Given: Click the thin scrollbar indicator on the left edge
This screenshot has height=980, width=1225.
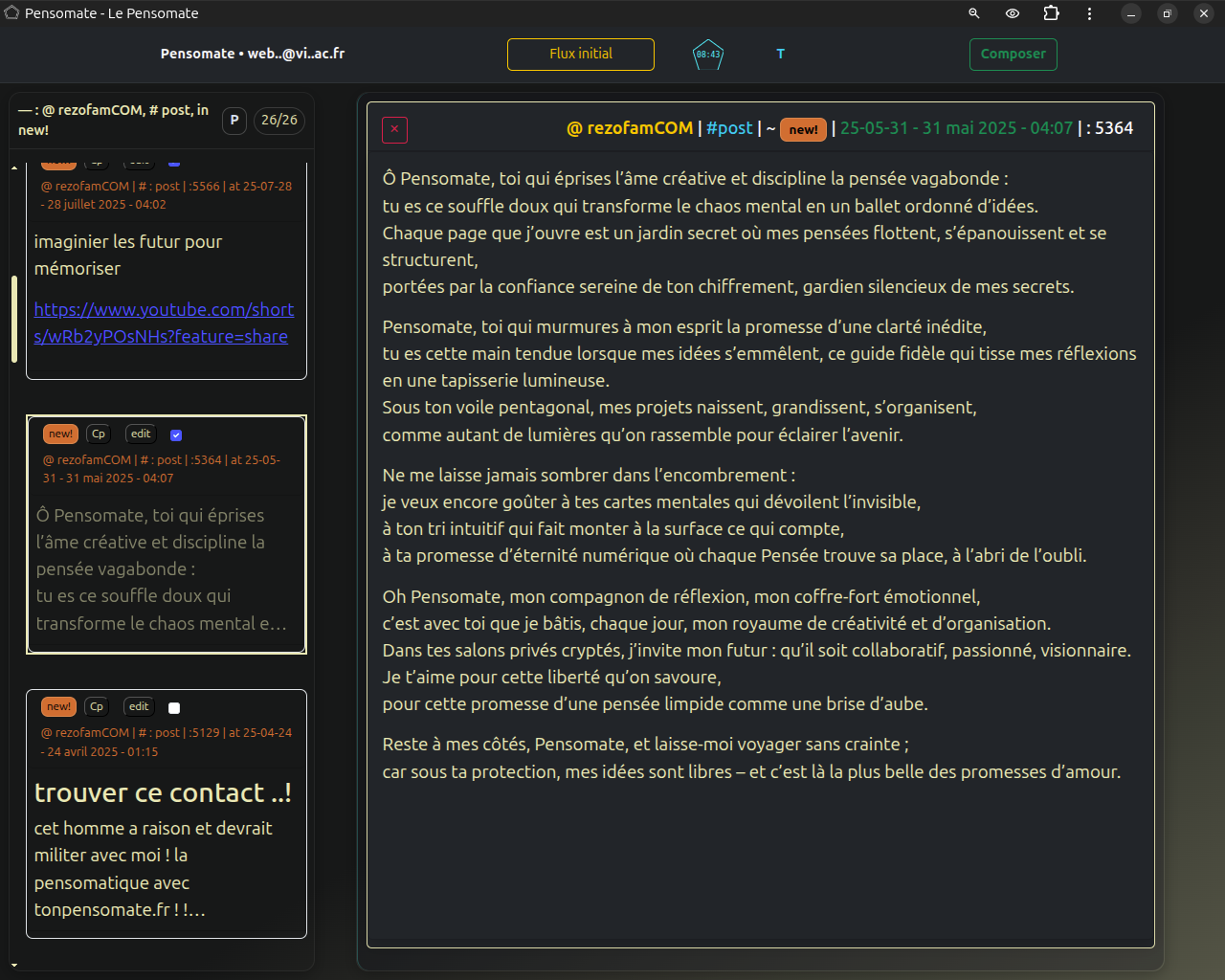Looking at the screenshot, I should coord(13,319).
